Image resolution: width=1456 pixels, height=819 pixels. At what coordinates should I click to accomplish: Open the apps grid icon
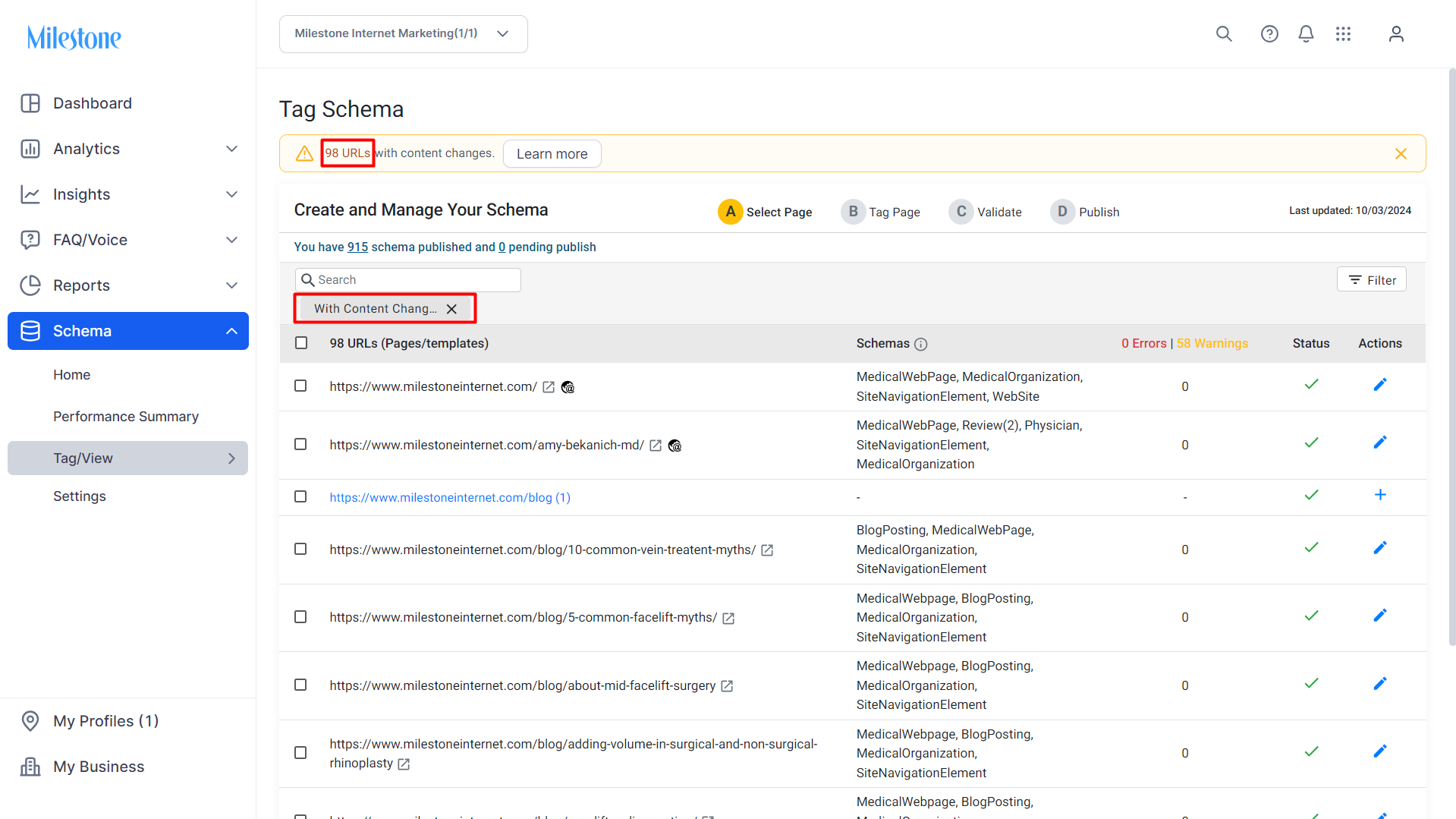[1343, 34]
